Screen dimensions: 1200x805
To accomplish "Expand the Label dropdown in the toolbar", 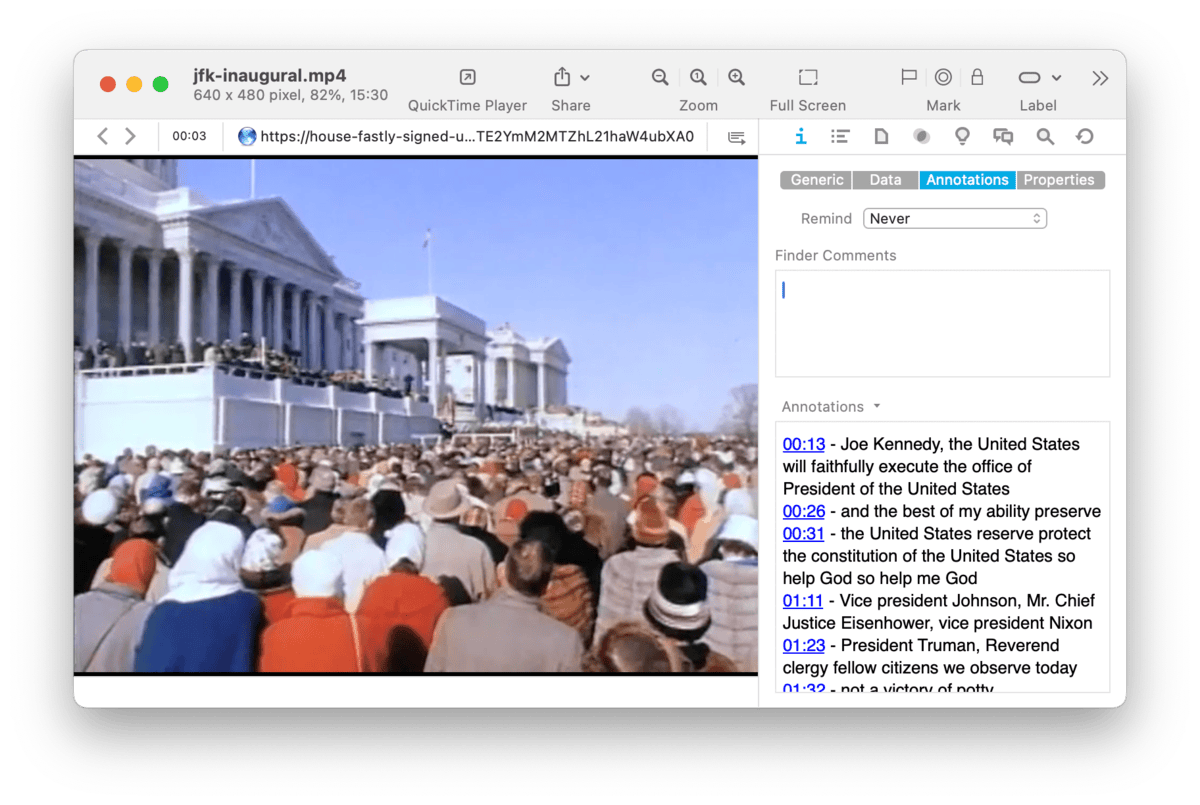I will pyautogui.click(x=1039, y=78).
